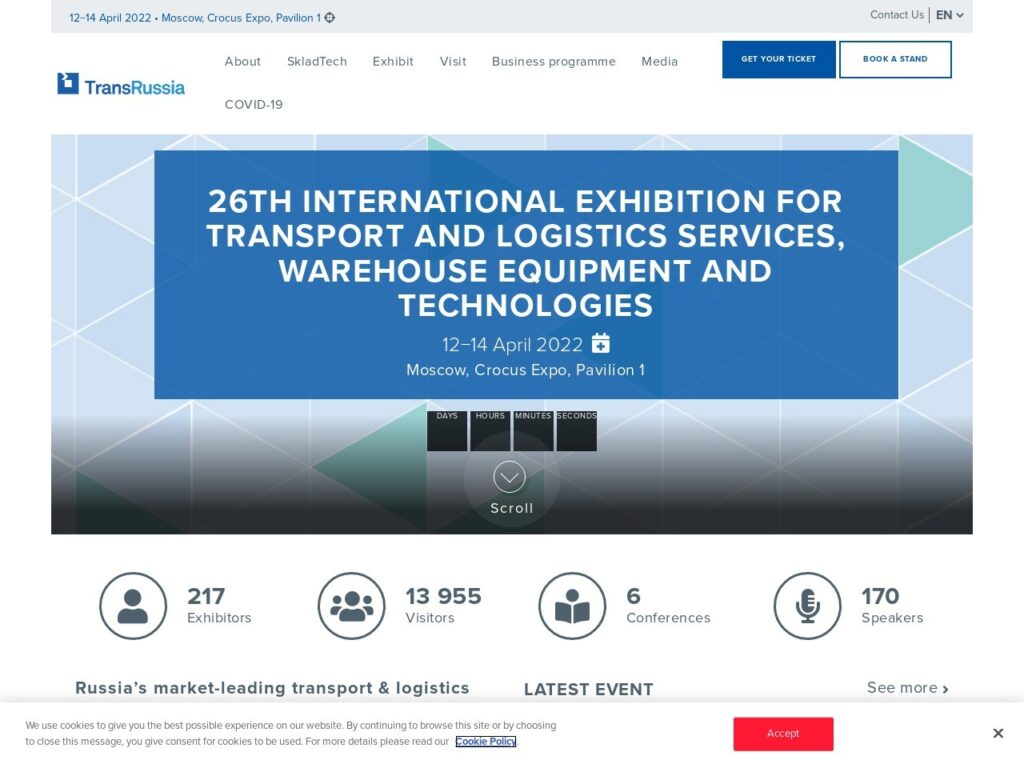Open the EN language dropdown
1024x768 pixels.
click(x=950, y=15)
